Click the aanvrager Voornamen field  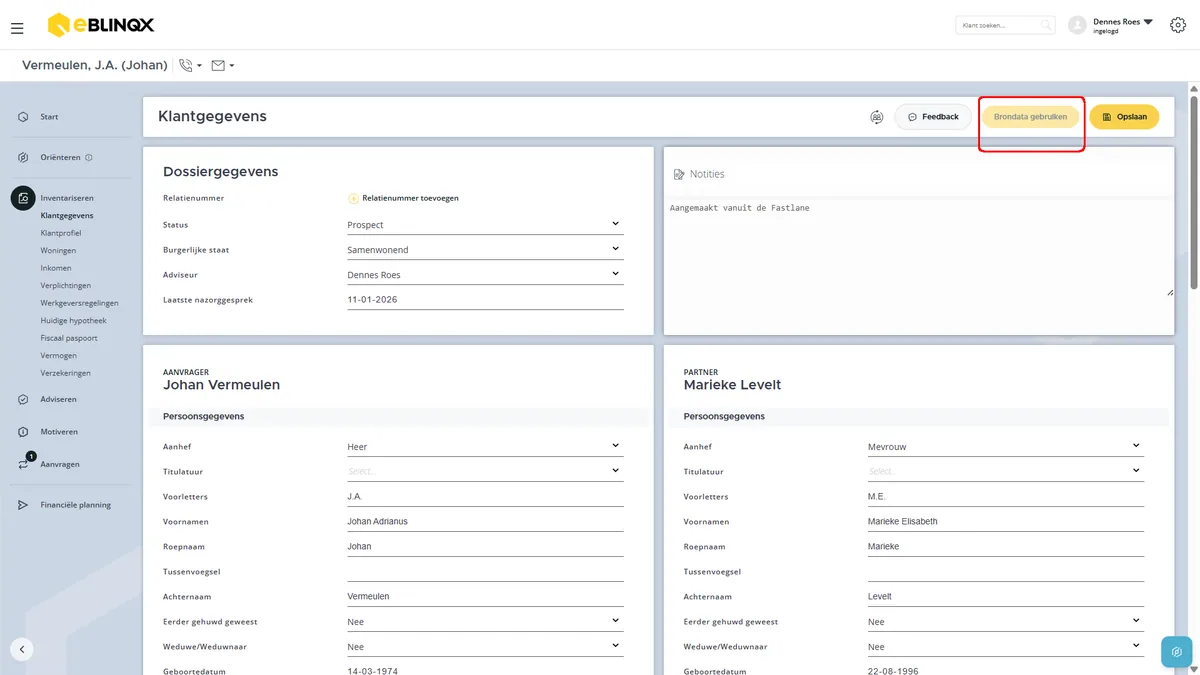(485, 521)
